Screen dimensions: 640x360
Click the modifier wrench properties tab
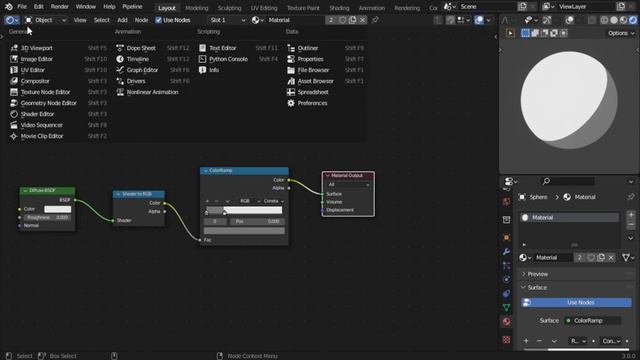point(507,251)
